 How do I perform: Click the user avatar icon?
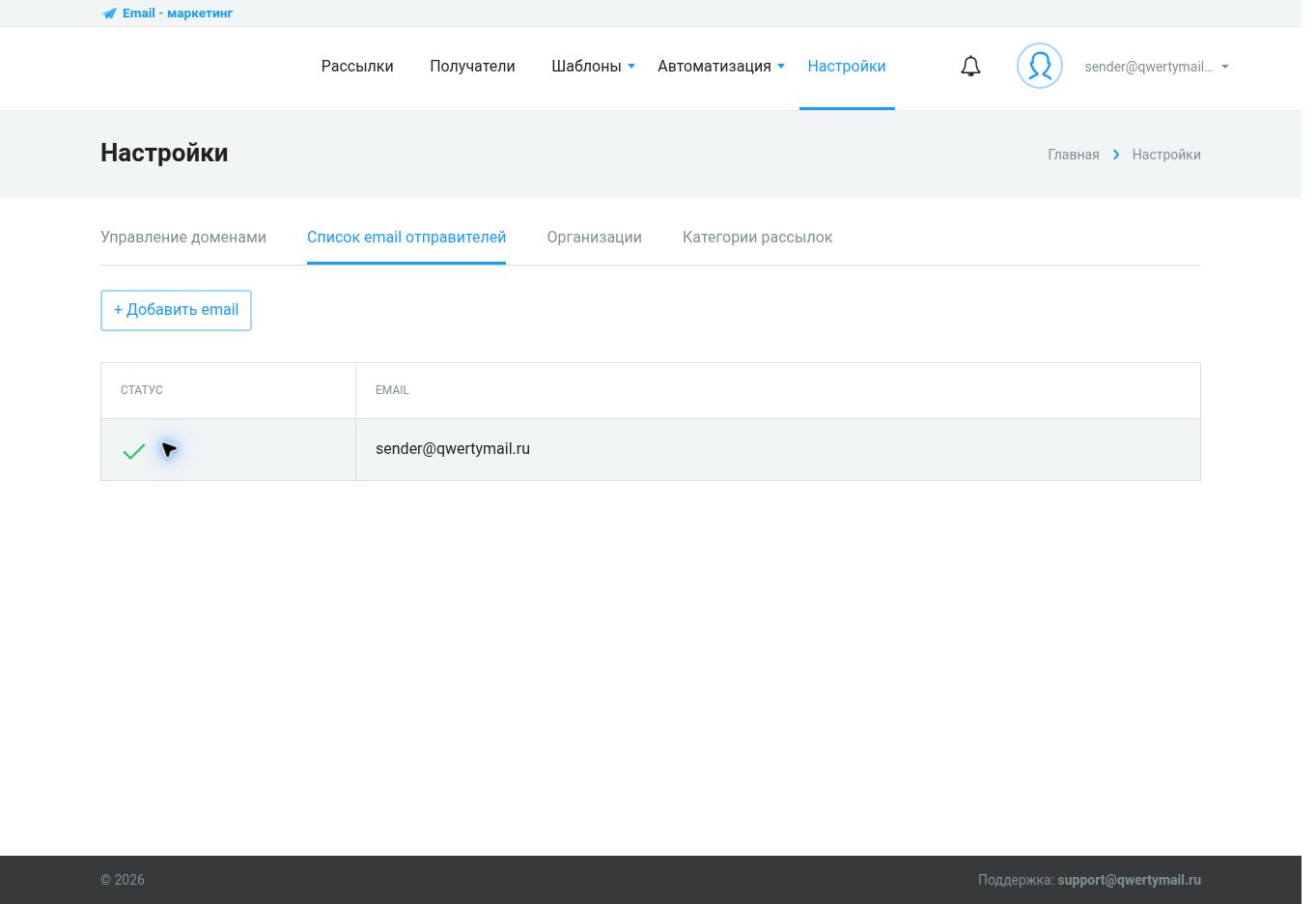pyautogui.click(x=1040, y=67)
